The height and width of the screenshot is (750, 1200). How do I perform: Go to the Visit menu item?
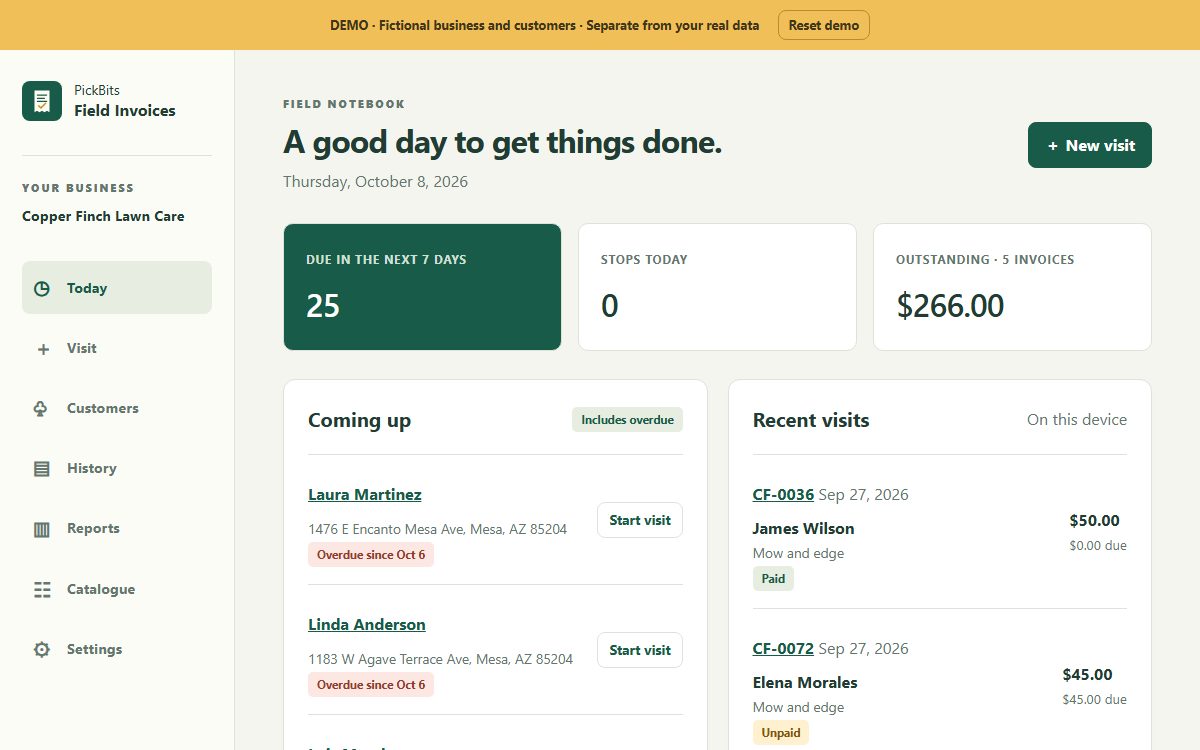117,348
